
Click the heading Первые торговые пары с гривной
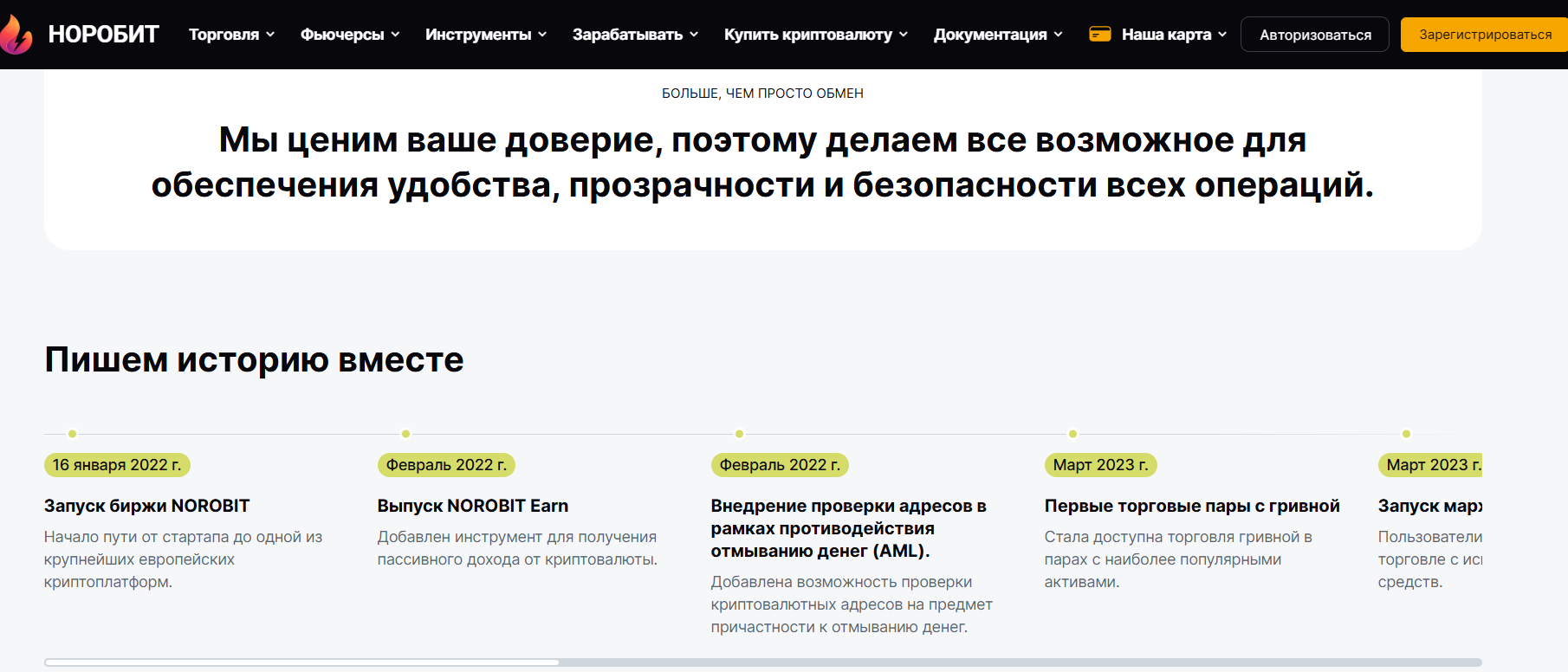pyautogui.click(x=1192, y=506)
